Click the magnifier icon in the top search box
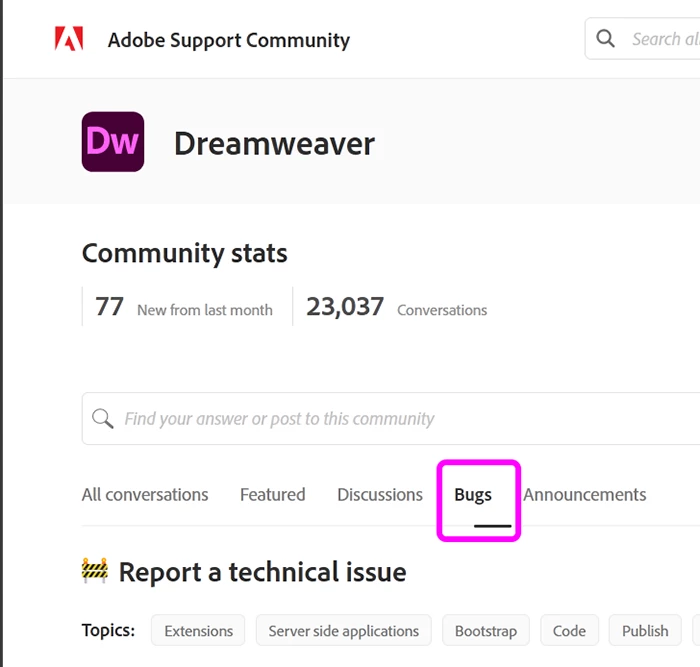 click(x=605, y=38)
